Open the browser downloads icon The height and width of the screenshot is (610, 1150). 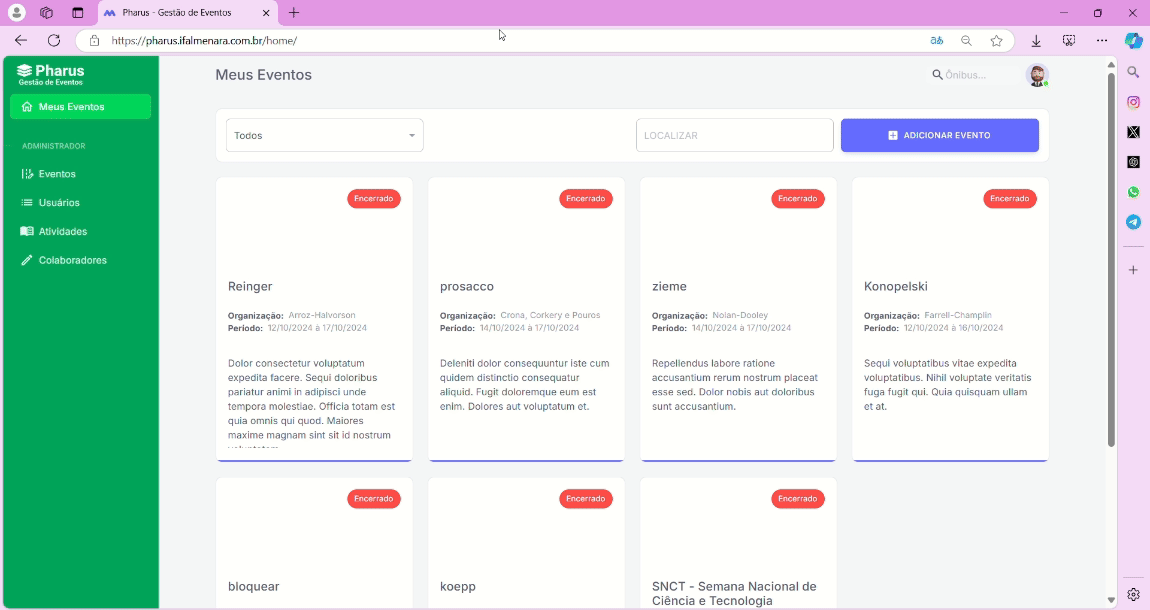pos(1036,41)
